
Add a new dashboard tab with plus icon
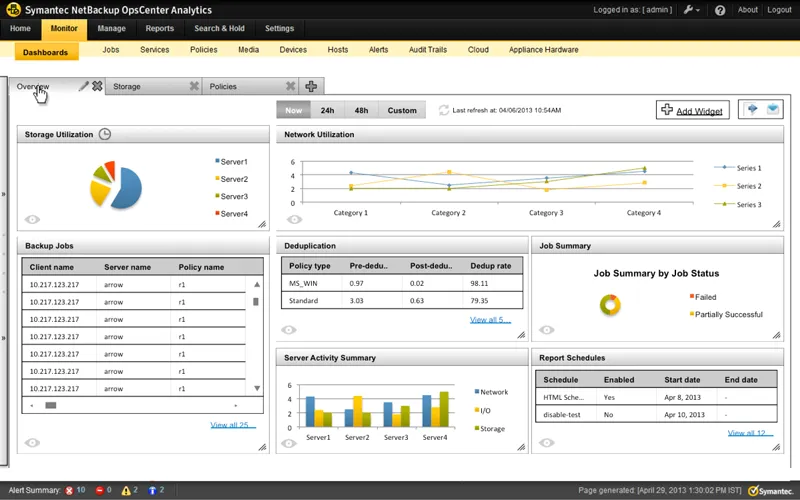click(x=311, y=86)
